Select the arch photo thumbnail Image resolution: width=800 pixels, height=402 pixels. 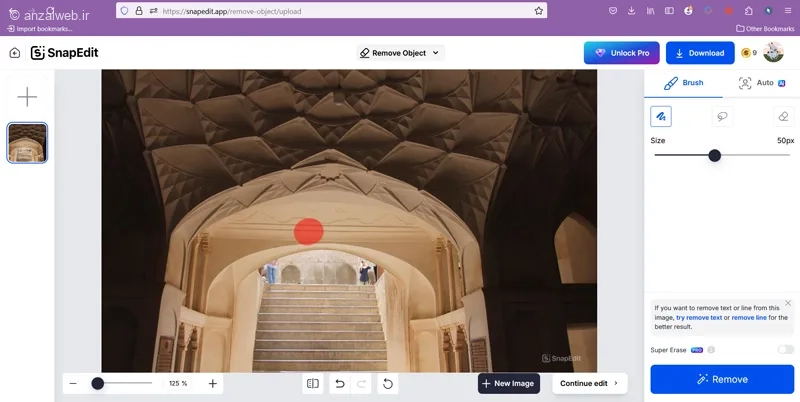(27, 142)
